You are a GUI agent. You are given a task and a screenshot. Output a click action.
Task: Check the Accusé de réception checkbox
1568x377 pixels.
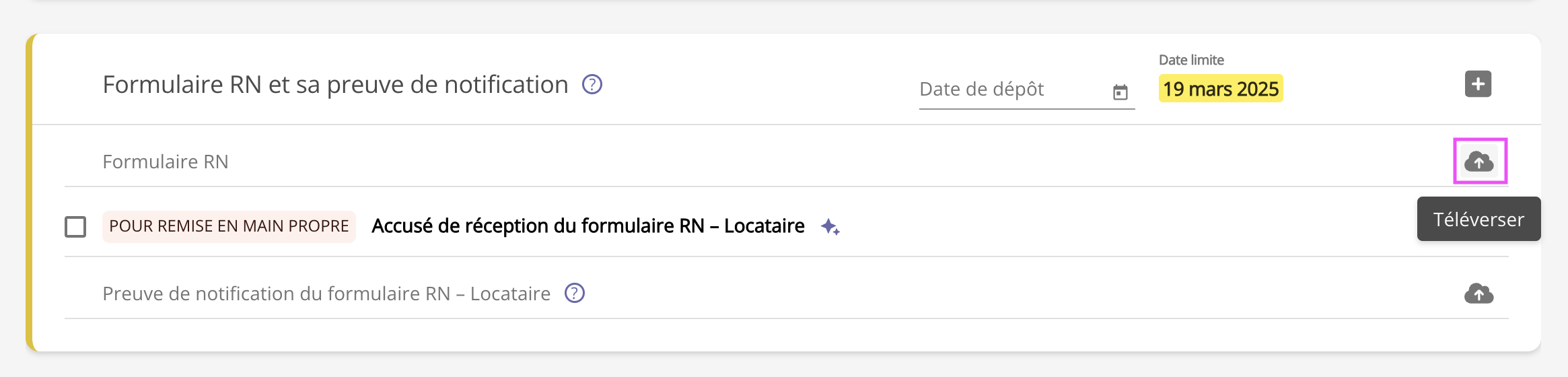[x=75, y=227]
